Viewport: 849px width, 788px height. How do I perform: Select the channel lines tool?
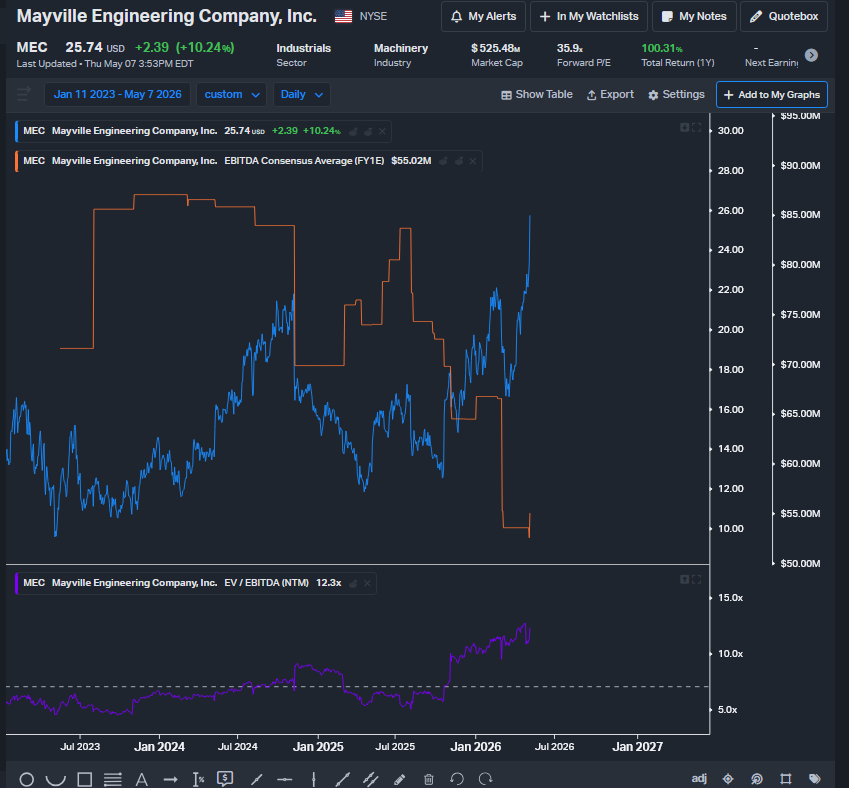(x=371, y=779)
